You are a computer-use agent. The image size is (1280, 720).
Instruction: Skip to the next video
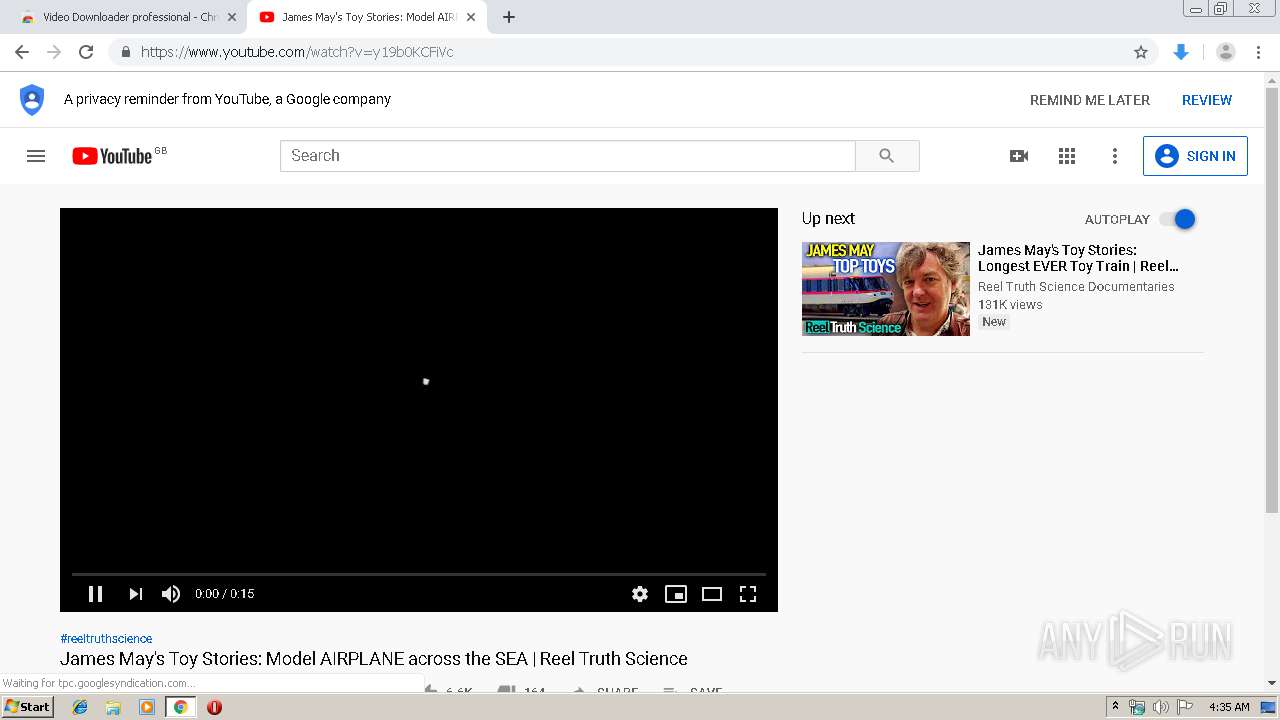pyautogui.click(x=136, y=594)
